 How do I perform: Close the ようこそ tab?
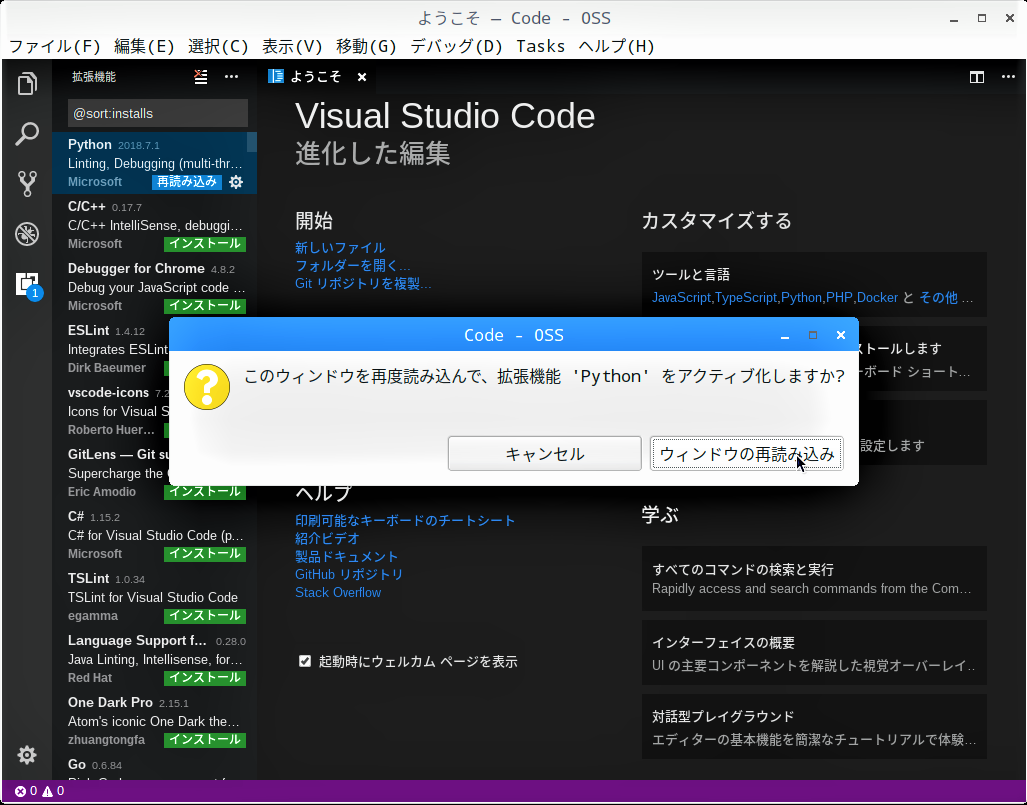tap(362, 77)
